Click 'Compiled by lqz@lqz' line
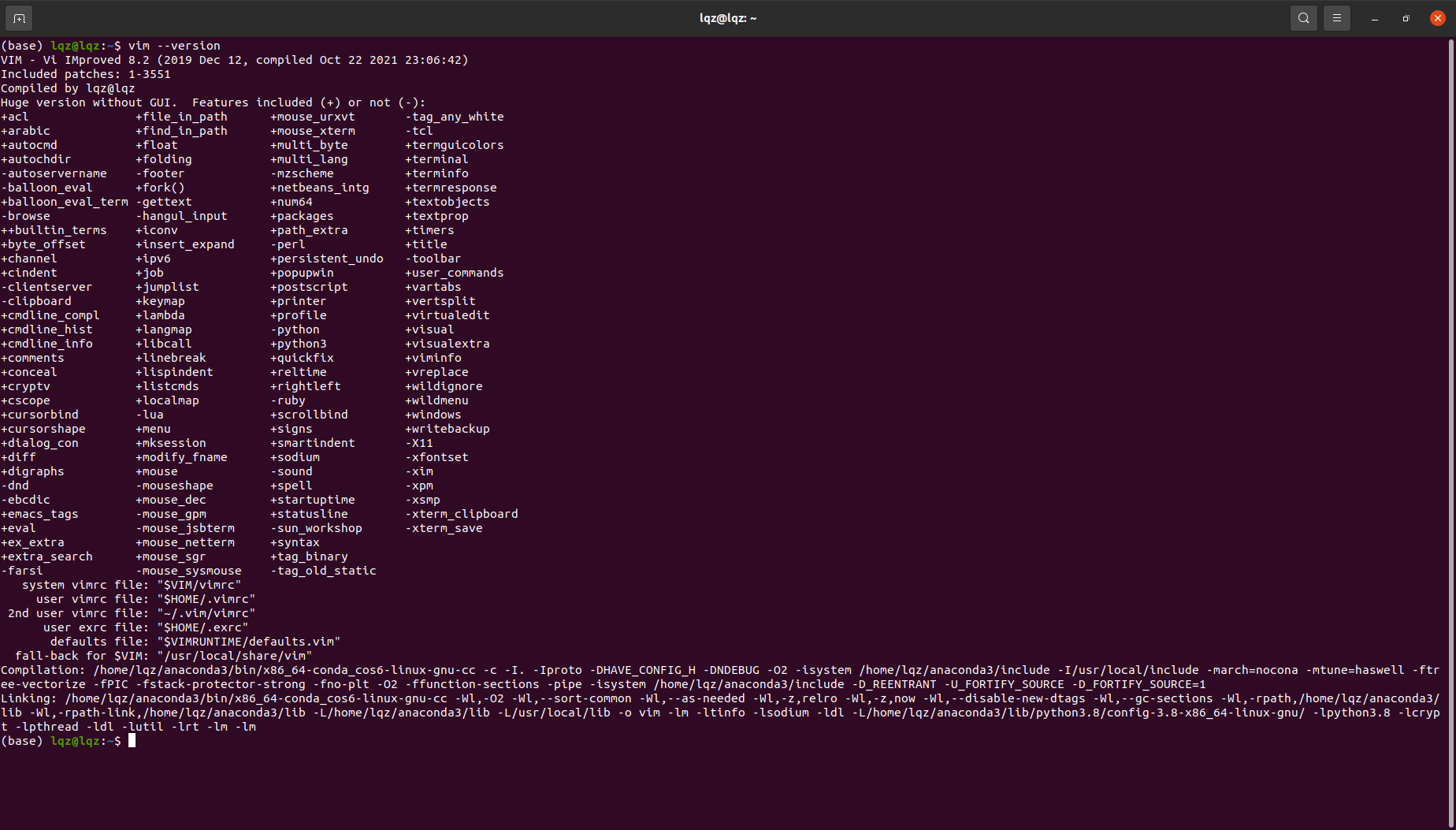The height and width of the screenshot is (830, 1456). click(x=68, y=88)
